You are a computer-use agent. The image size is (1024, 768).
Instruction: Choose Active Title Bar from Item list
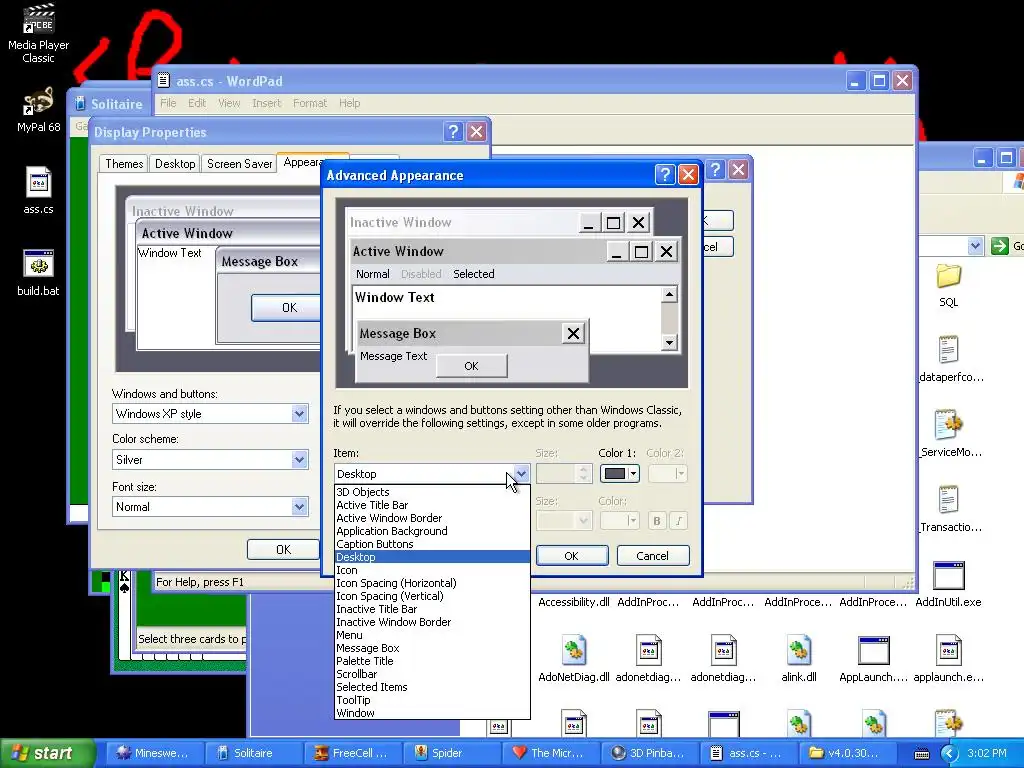[432, 505]
